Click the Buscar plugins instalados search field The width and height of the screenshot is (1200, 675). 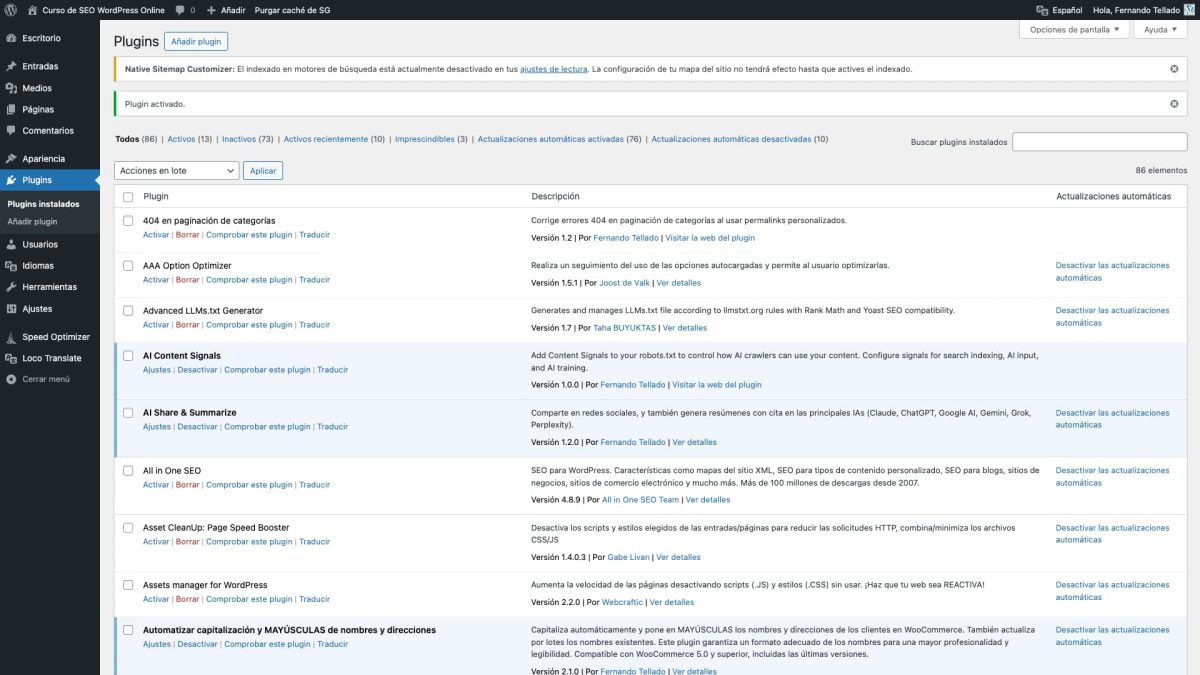pos(1099,140)
